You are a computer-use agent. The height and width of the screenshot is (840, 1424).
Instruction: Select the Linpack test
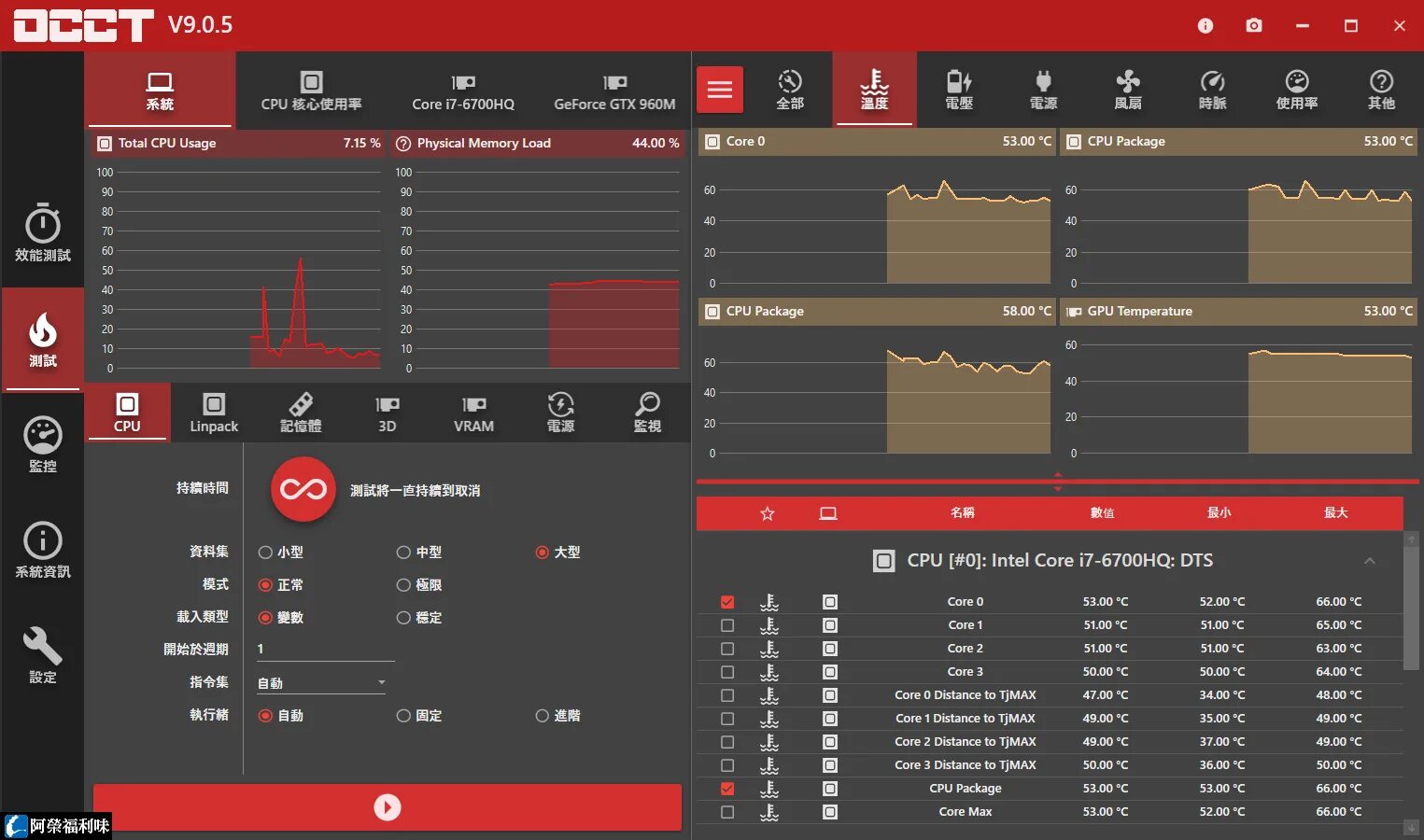214,412
